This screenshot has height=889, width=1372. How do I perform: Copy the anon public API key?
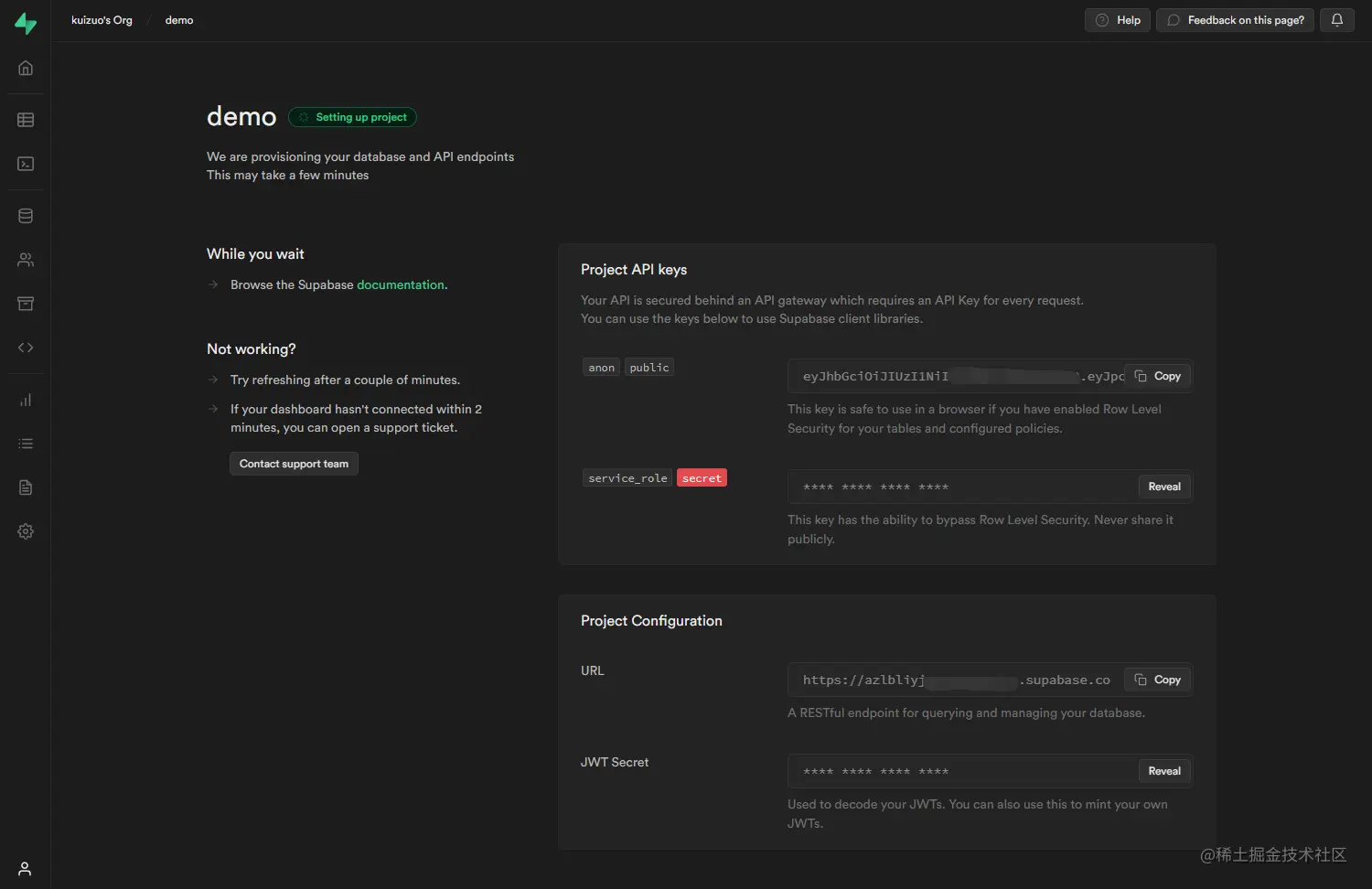tap(1157, 376)
